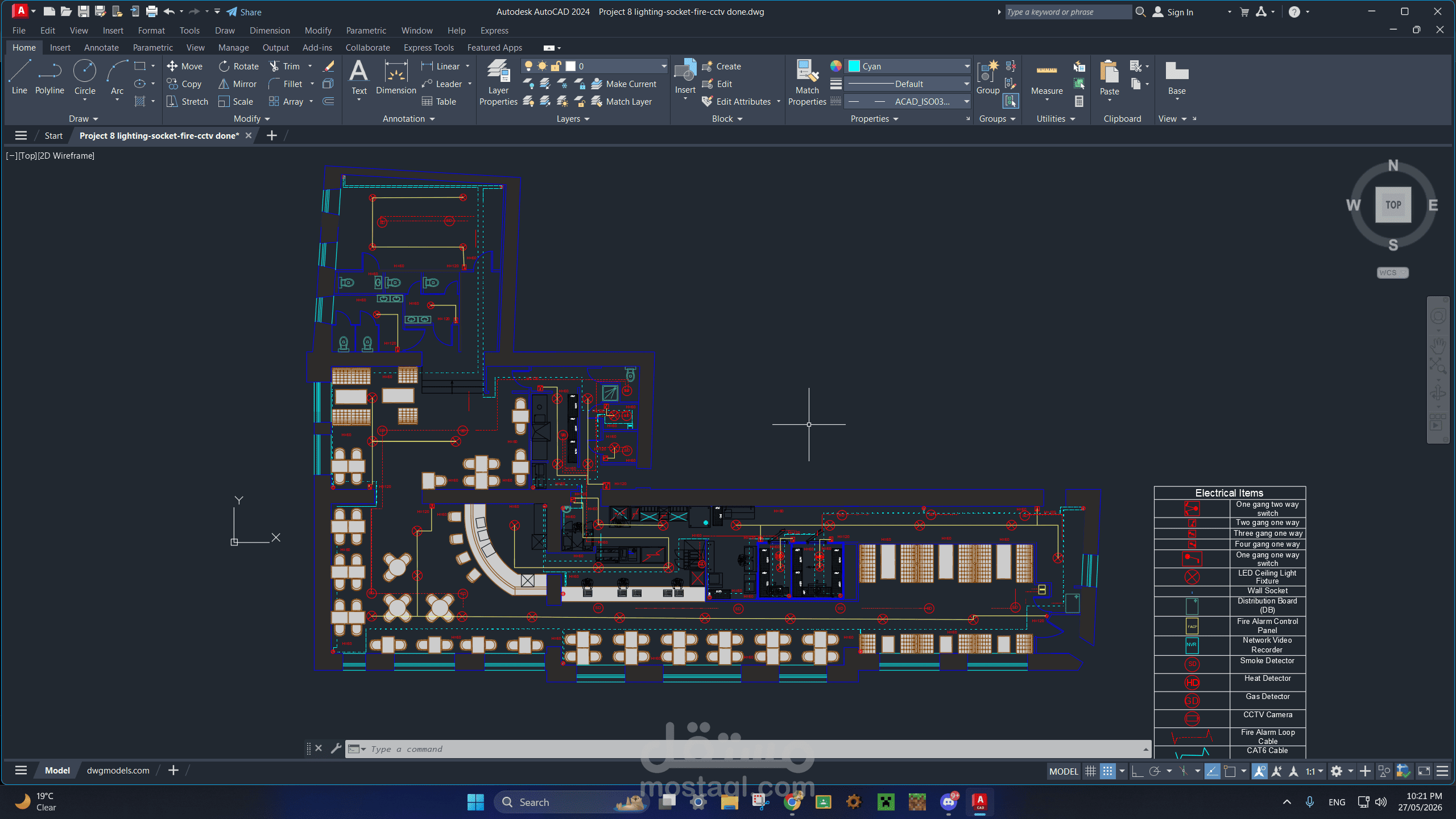The width and height of the screenshot is (1456, 819).
Task: Toggle the drawing grid display
Action: [1090, 771]
